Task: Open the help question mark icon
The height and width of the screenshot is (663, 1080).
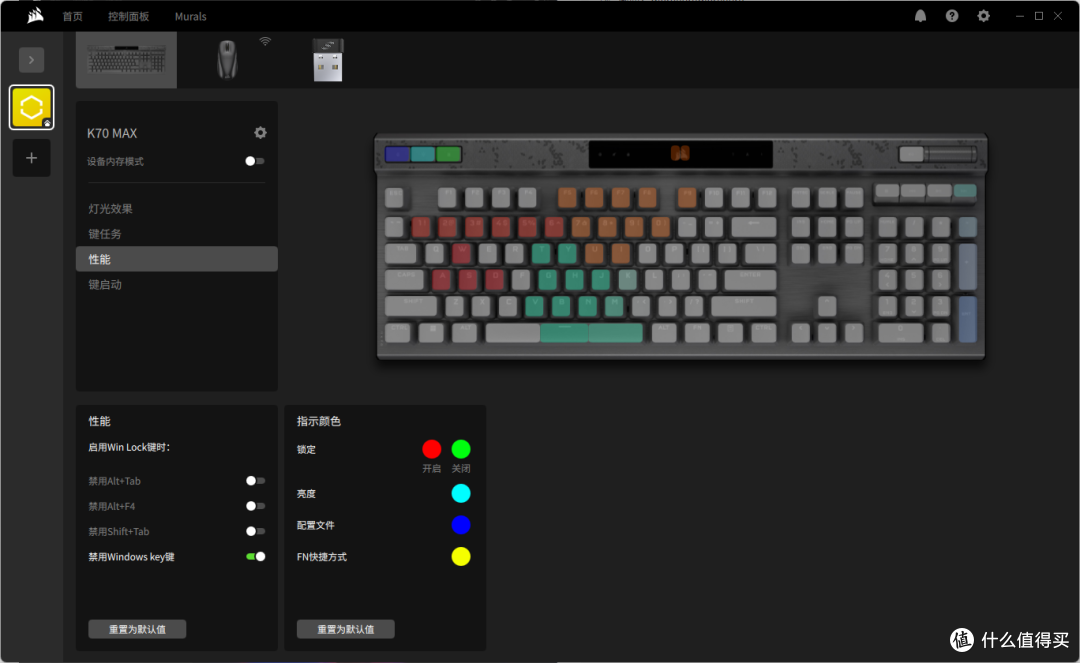Action: click(952, 16)
